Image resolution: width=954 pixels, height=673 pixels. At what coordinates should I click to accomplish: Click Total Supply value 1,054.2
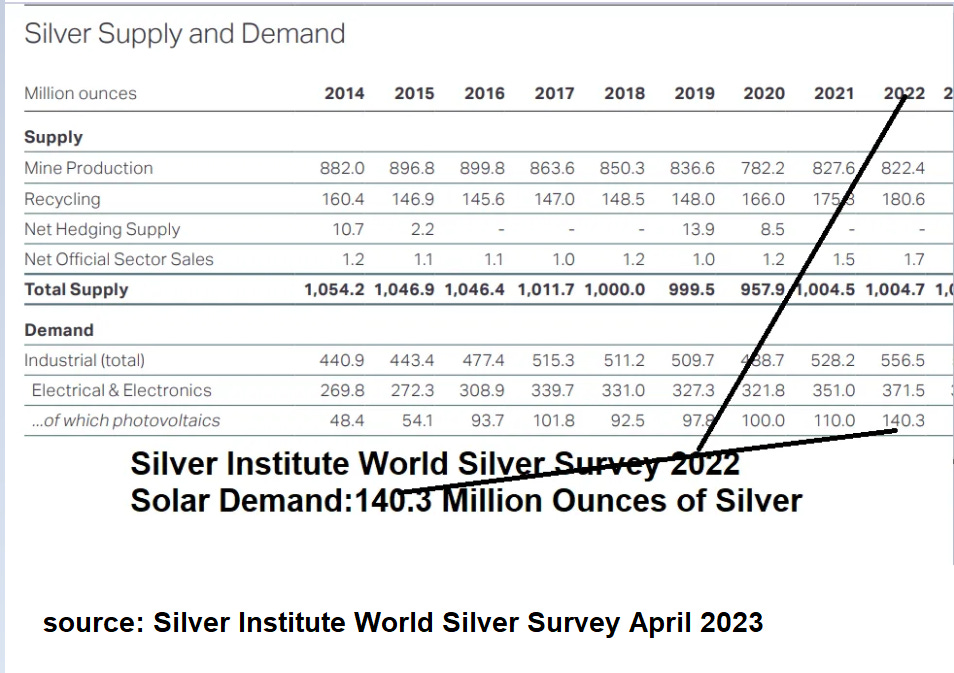(335, 290)
